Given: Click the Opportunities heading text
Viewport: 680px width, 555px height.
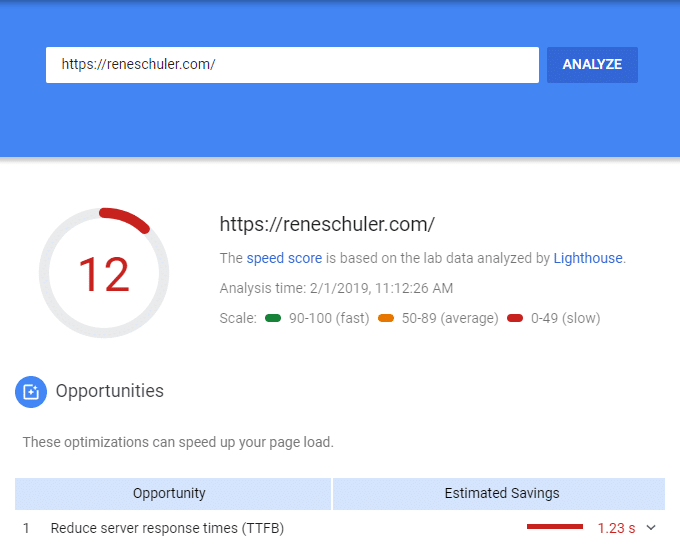Looking at the screenshot, I should (110, 391).
